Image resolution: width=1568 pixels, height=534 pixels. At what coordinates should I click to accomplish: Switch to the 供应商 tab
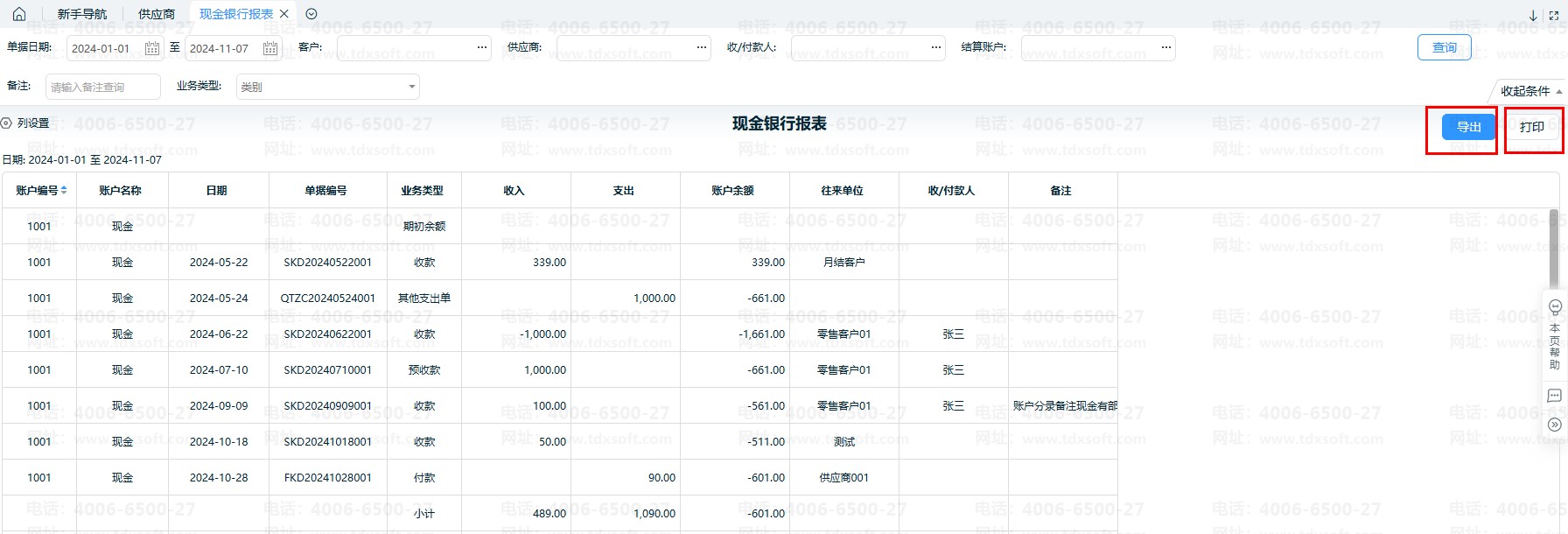(157, 14)
